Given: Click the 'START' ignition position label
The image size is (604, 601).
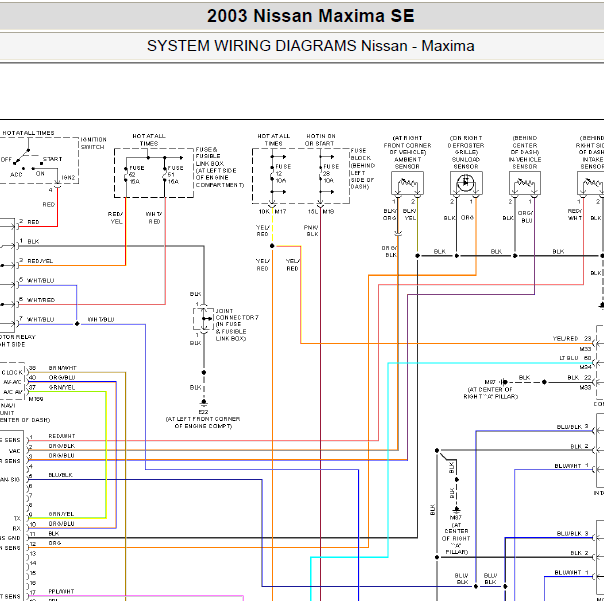Looking at the screenshot, I should 52,159.
